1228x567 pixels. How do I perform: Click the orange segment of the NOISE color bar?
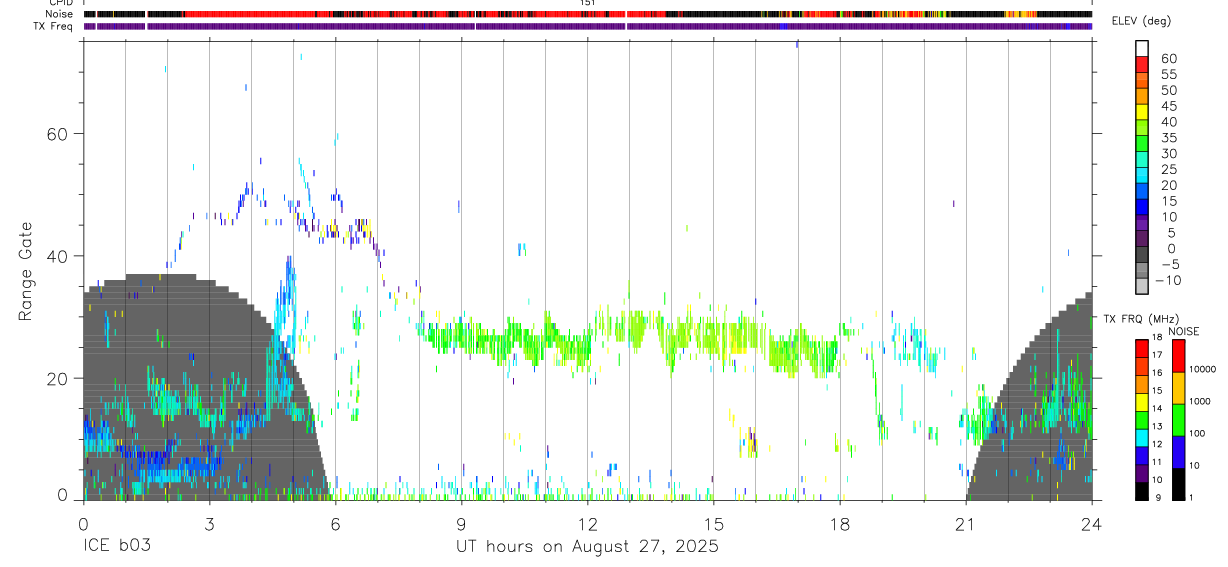point(1180,388)
